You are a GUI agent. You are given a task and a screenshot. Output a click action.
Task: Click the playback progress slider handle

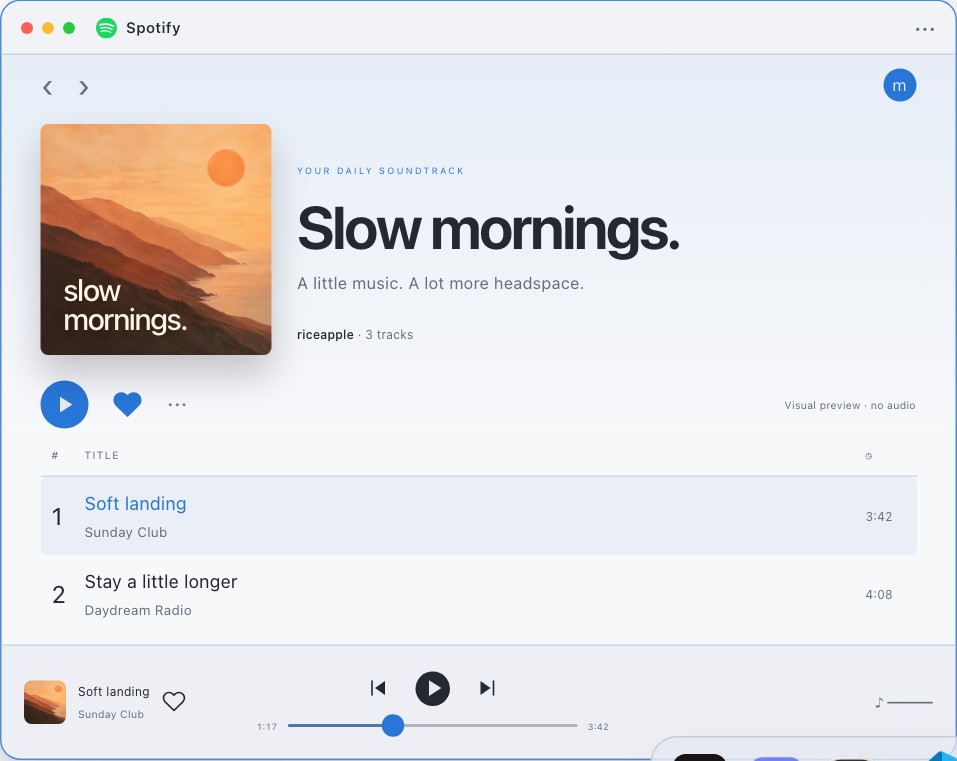(x=393, y=726)
